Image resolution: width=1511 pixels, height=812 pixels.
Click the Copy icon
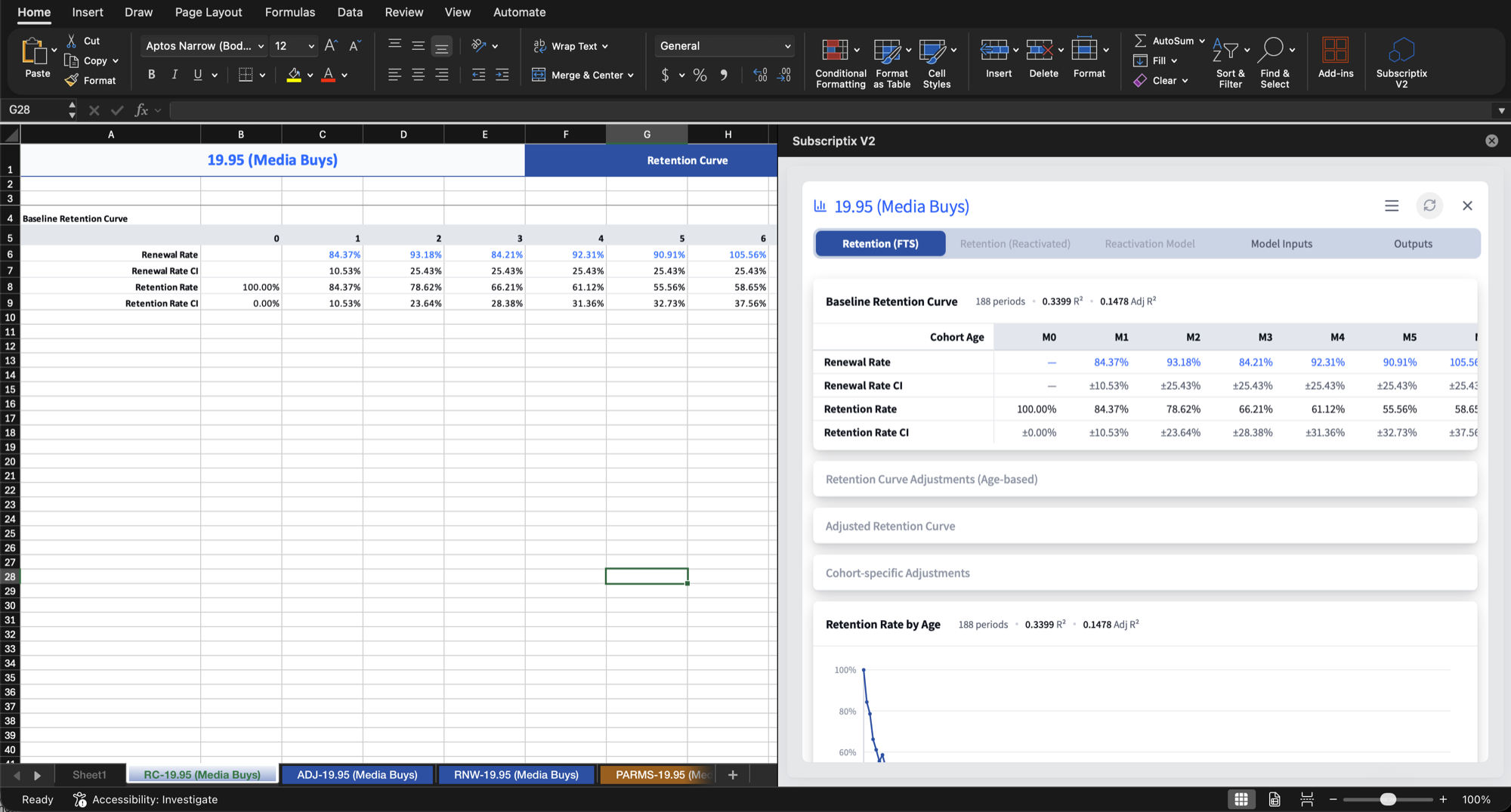(x=72, y=60)
